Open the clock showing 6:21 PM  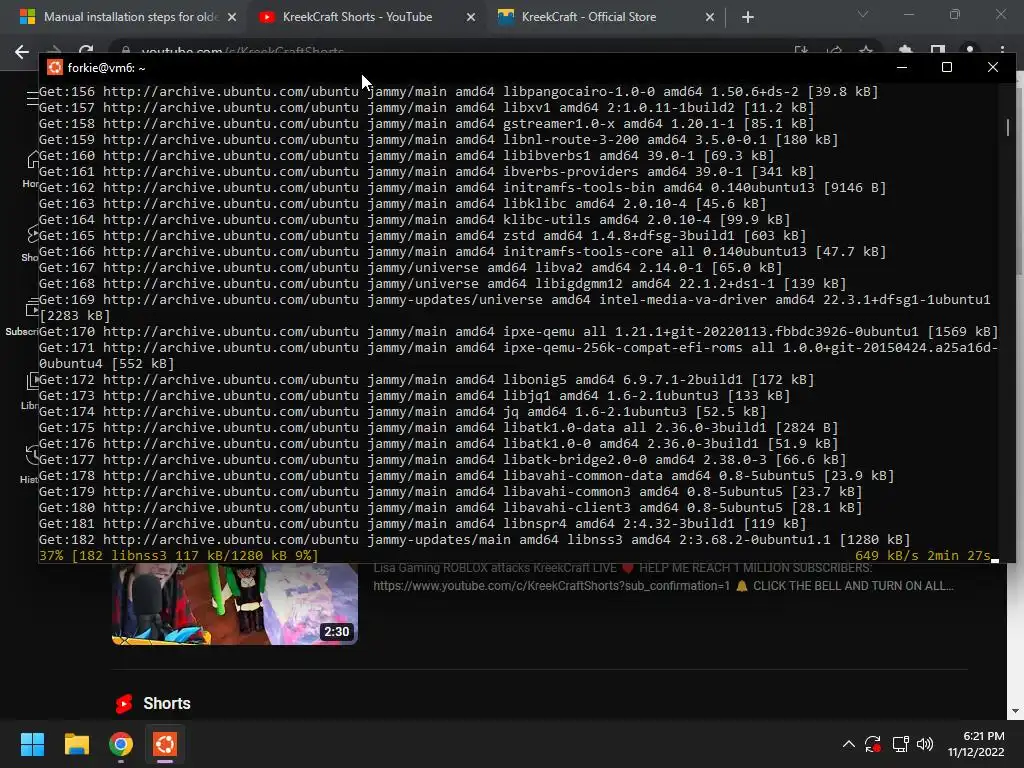976,744
